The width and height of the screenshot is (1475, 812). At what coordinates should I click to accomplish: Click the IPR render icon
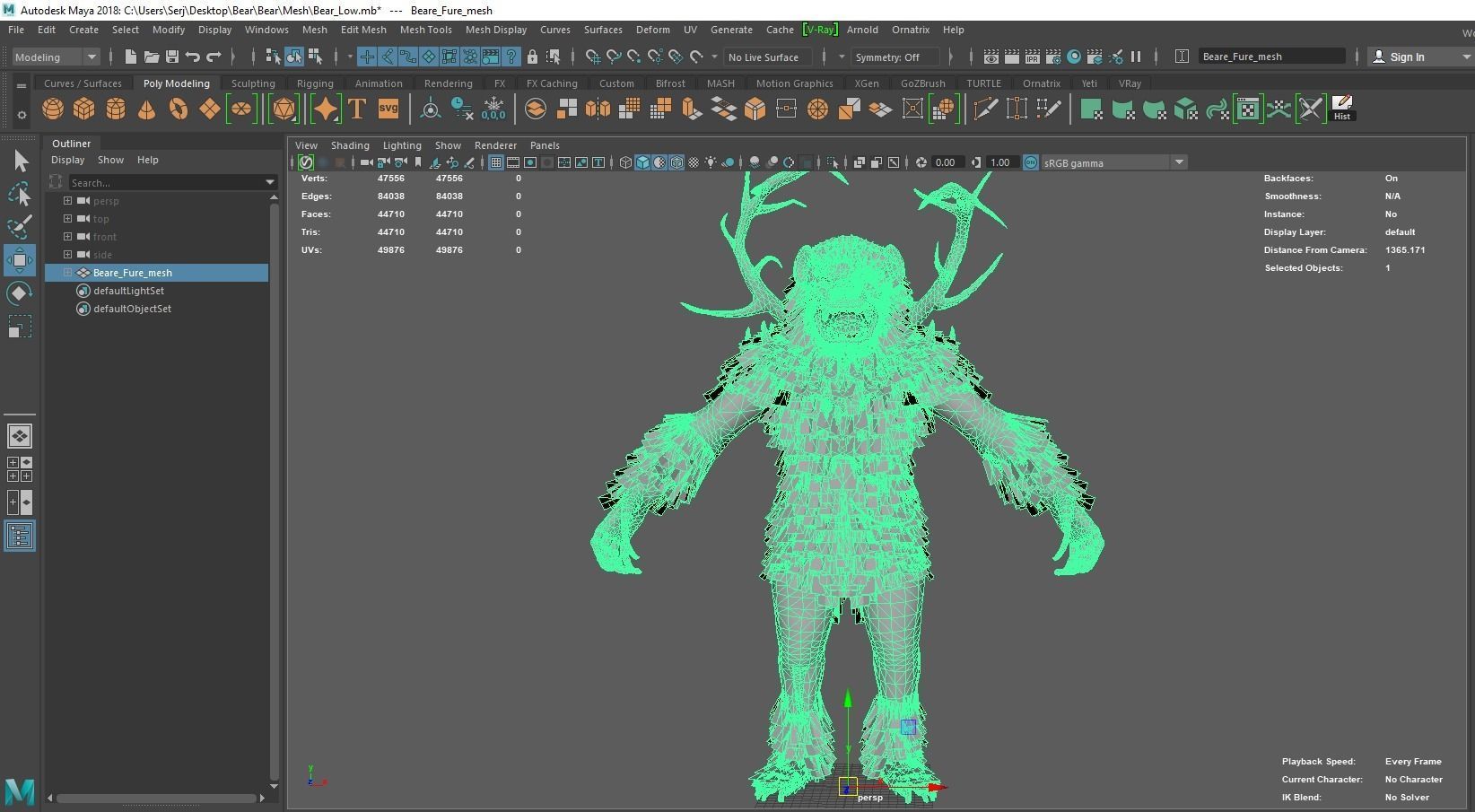[x=1032, y=57]
